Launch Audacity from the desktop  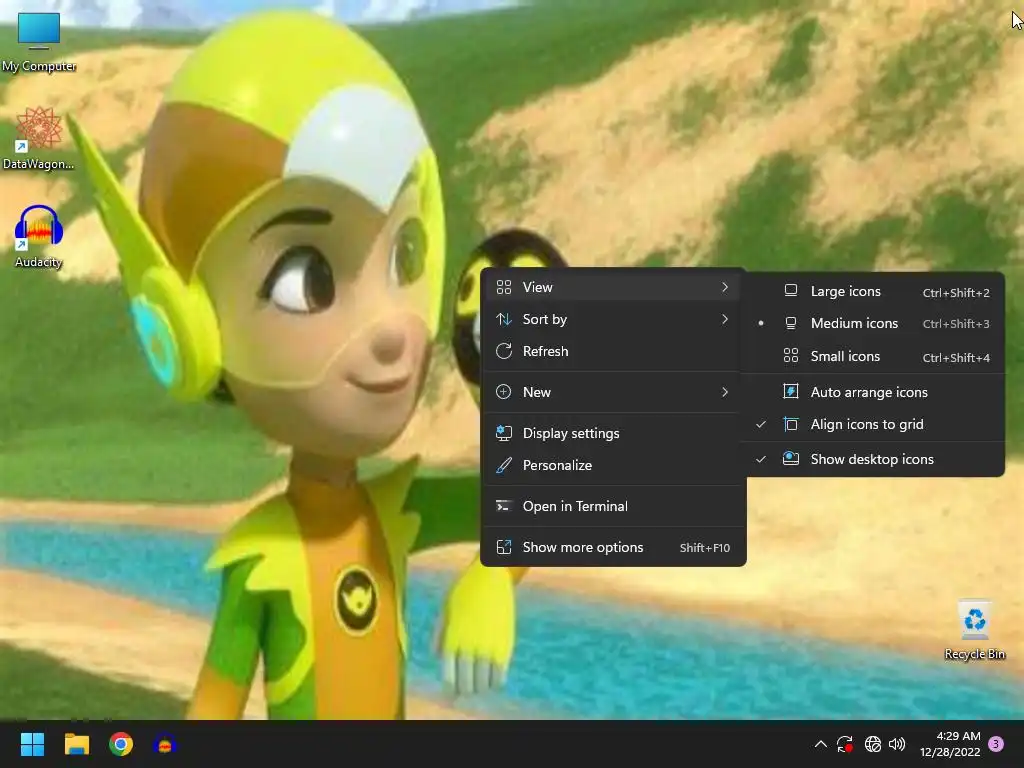coord(39,236)
